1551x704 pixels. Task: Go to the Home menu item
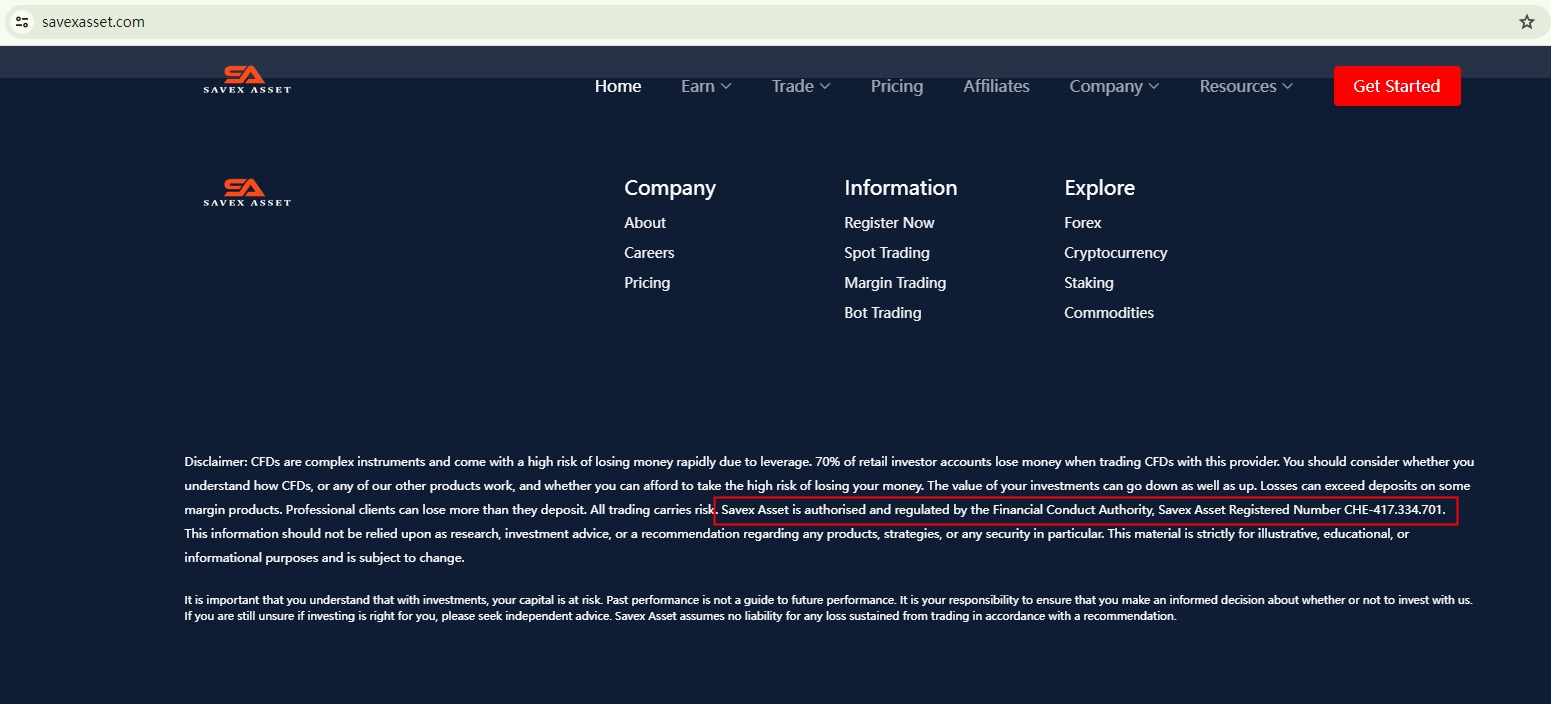point(618,86)
